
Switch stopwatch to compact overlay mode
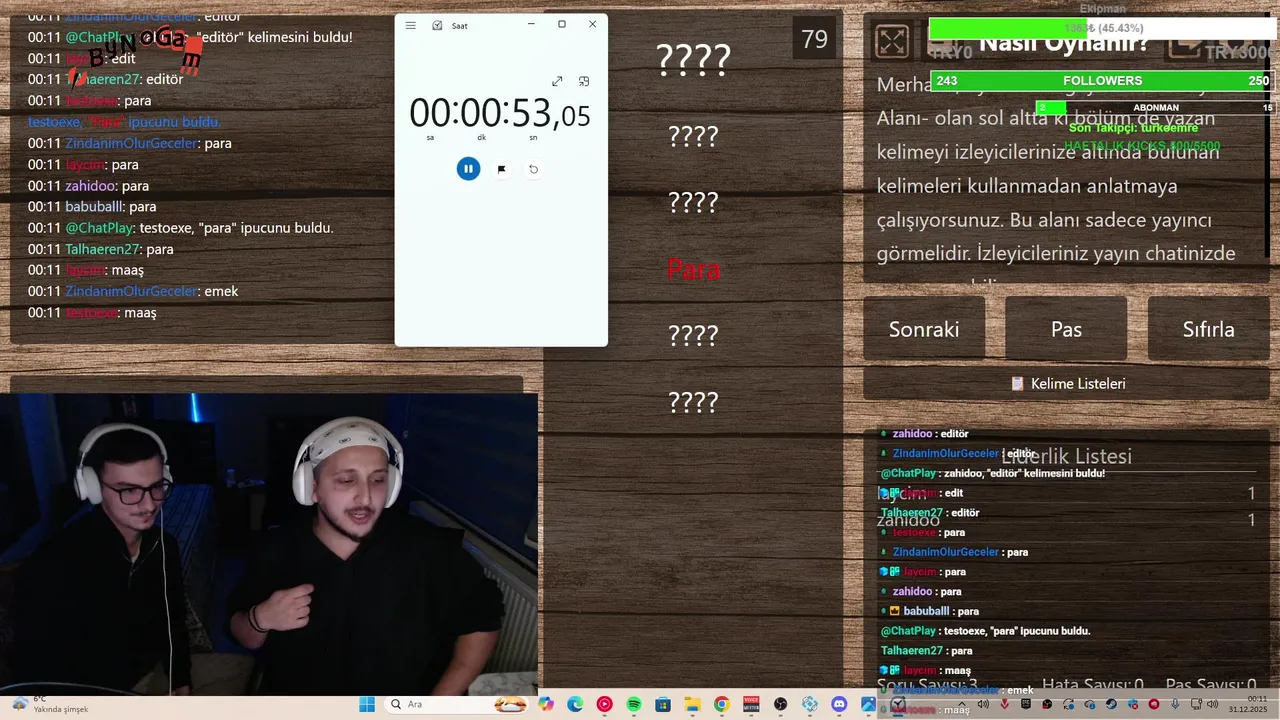point(584,81)
